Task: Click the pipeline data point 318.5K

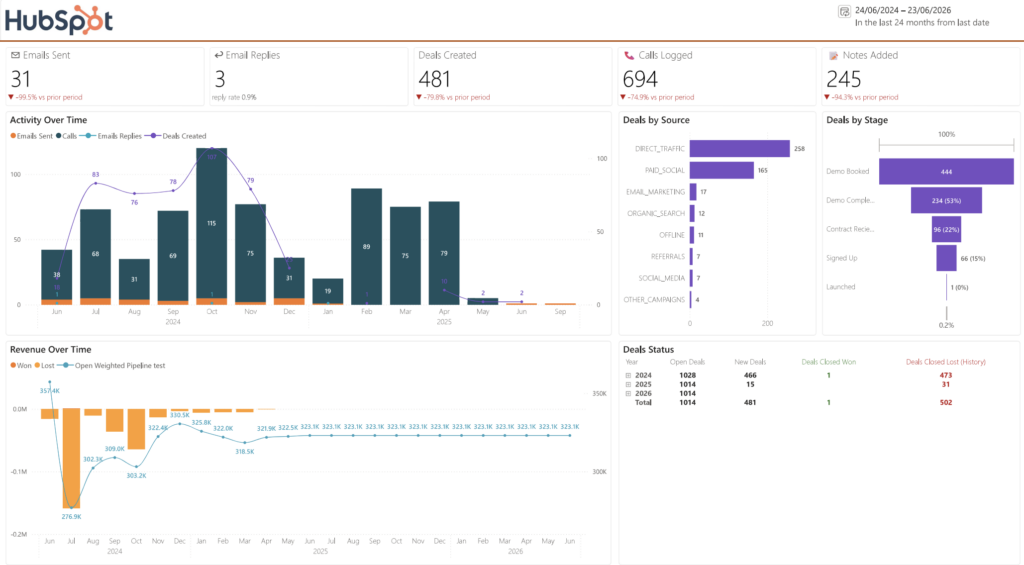Action: 245,442
